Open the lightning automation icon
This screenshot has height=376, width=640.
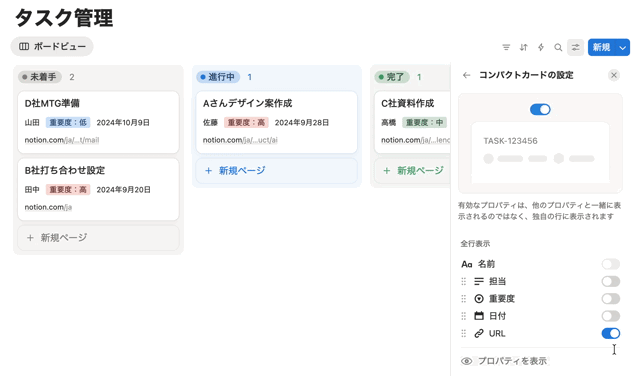point(541,47)
